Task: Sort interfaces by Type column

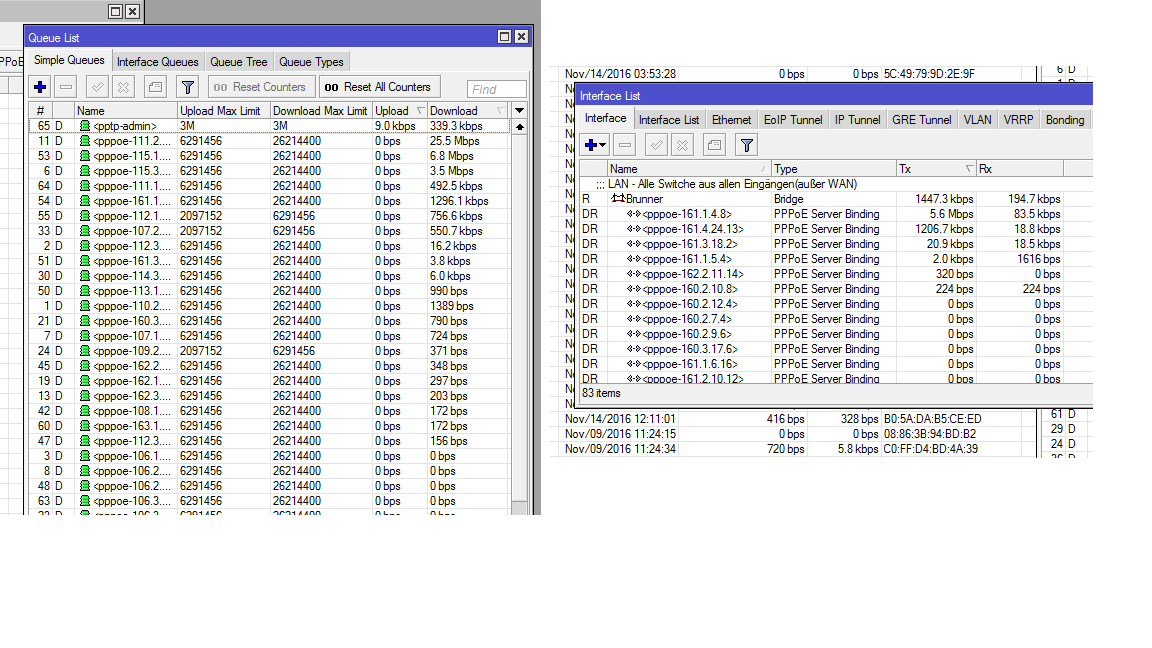Action: click(x=833, y=168)
